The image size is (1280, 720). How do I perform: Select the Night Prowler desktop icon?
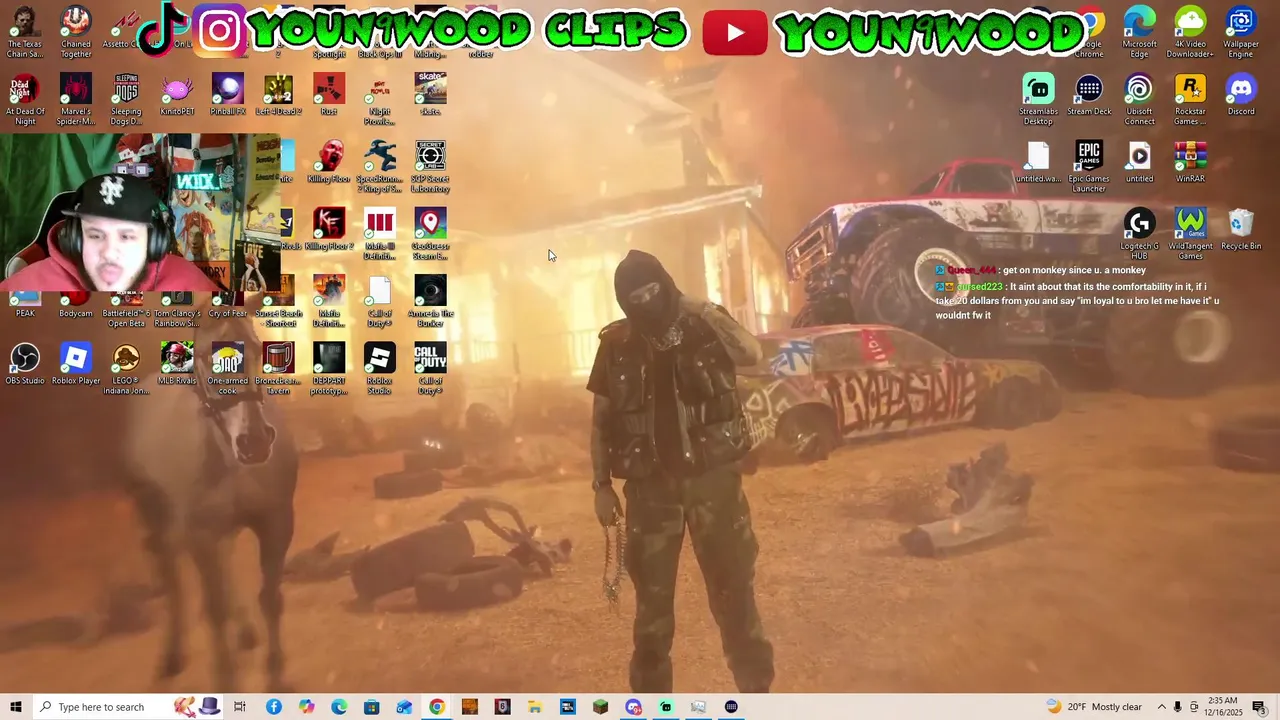[379, 100]
